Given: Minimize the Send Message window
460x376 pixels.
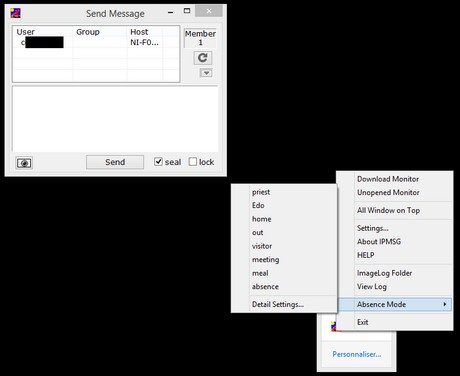Looking at the screenshot, I should coord(171,12).
